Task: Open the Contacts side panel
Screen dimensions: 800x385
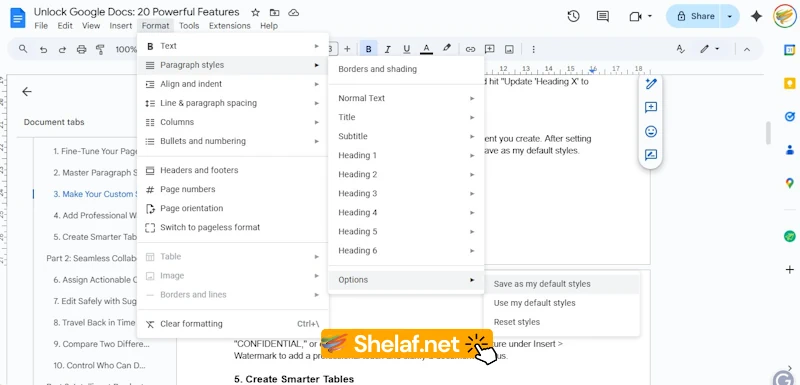Action: point(789,150)
